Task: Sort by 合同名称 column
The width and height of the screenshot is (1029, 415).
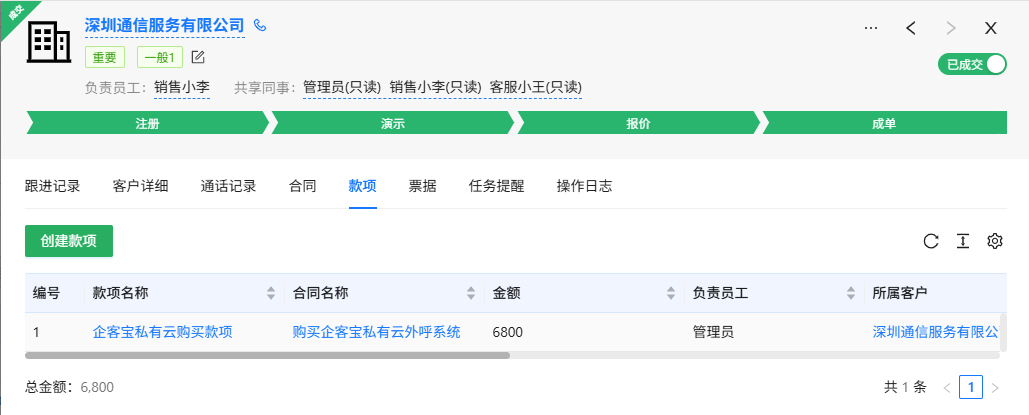Action: tap(471, 293)
